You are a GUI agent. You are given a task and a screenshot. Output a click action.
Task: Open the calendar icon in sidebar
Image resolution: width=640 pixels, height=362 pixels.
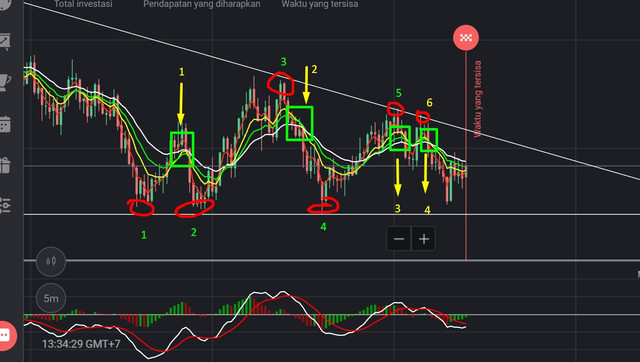point(4,124)
